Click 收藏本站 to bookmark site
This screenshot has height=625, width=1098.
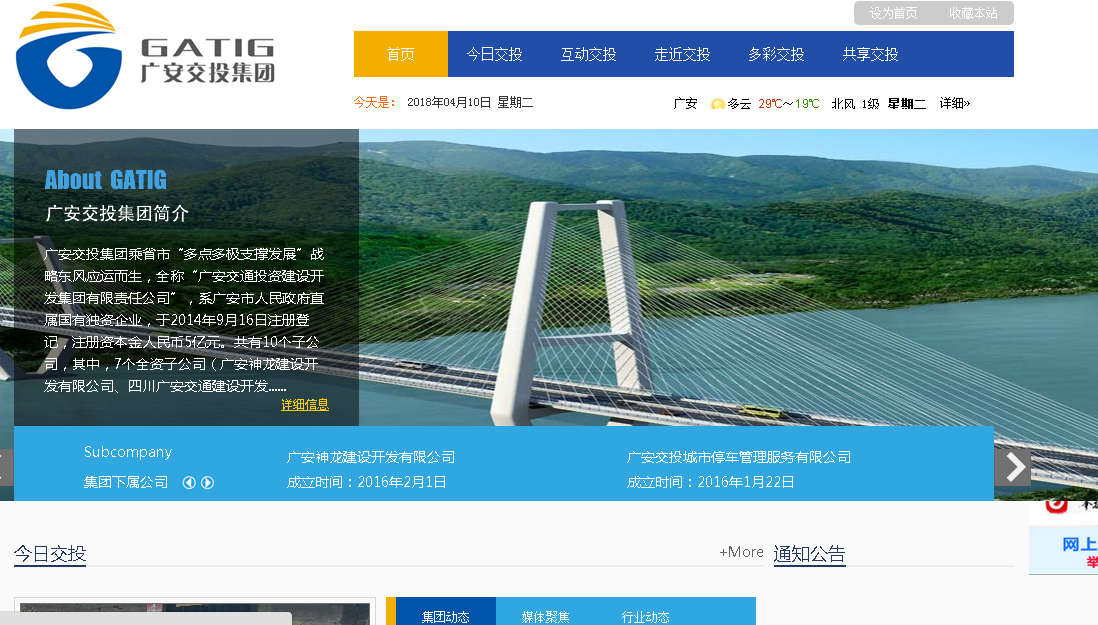(x=973, y=13)
